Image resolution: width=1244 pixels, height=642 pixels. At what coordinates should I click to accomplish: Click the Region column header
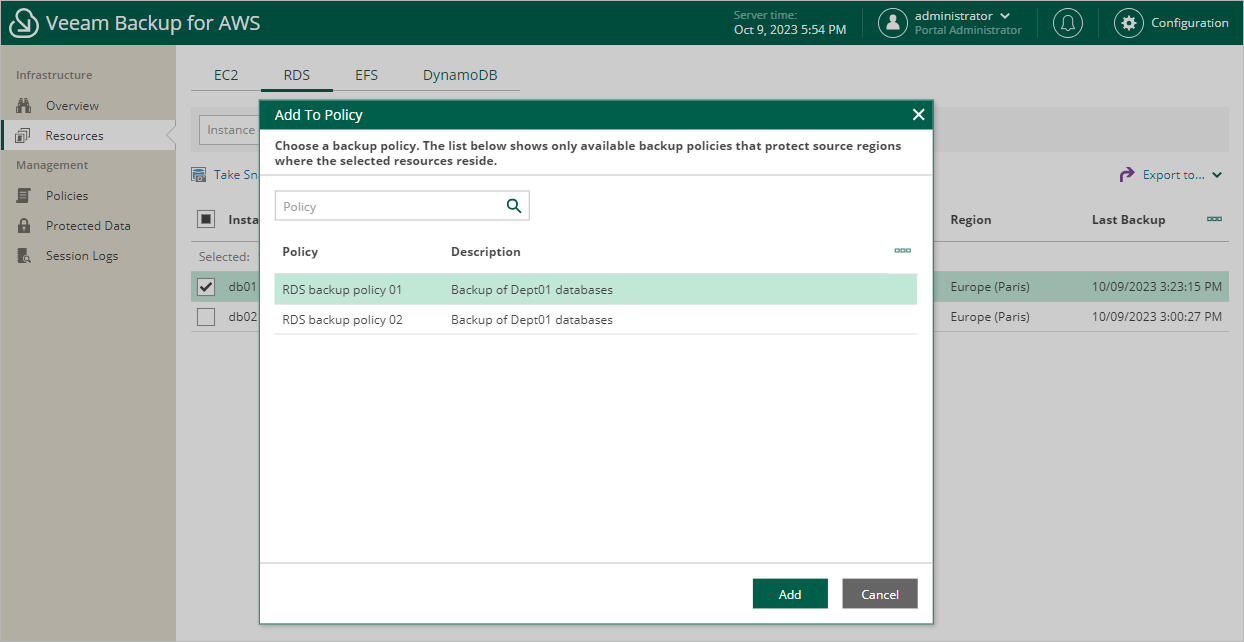[971, 220]
